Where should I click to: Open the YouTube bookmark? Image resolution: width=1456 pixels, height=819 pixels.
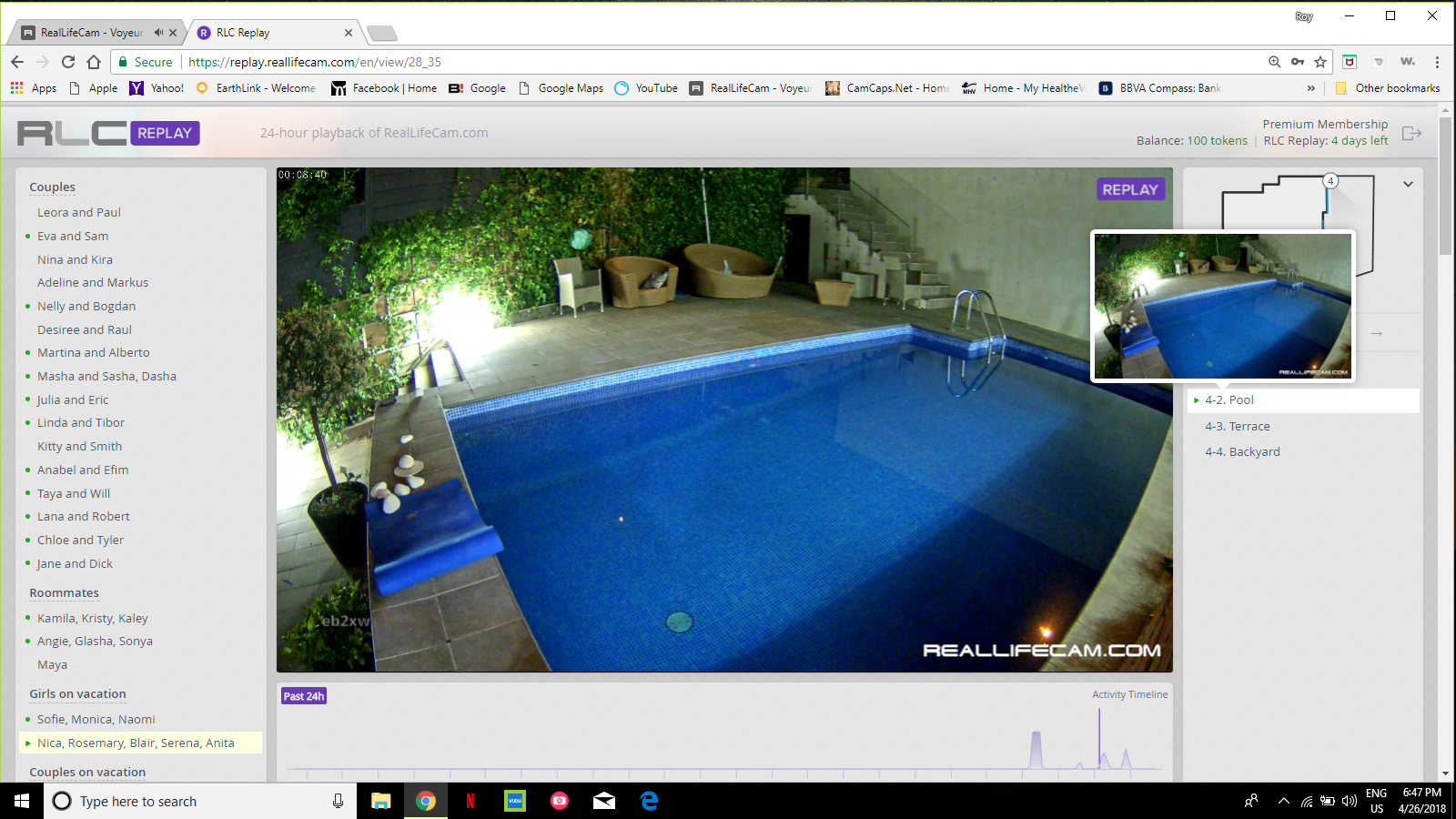click(x=646, y=88)
